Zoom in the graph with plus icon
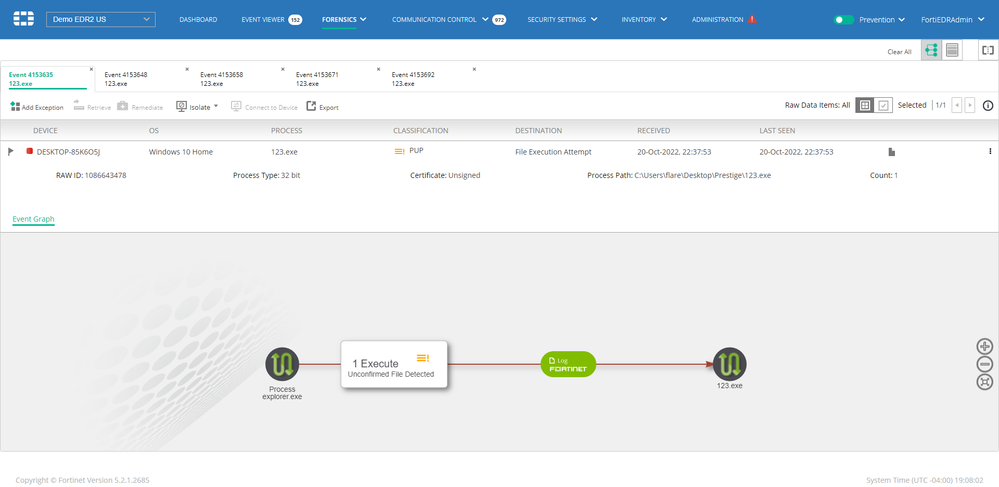Screen dimensions: 999x487 [984, 347]
